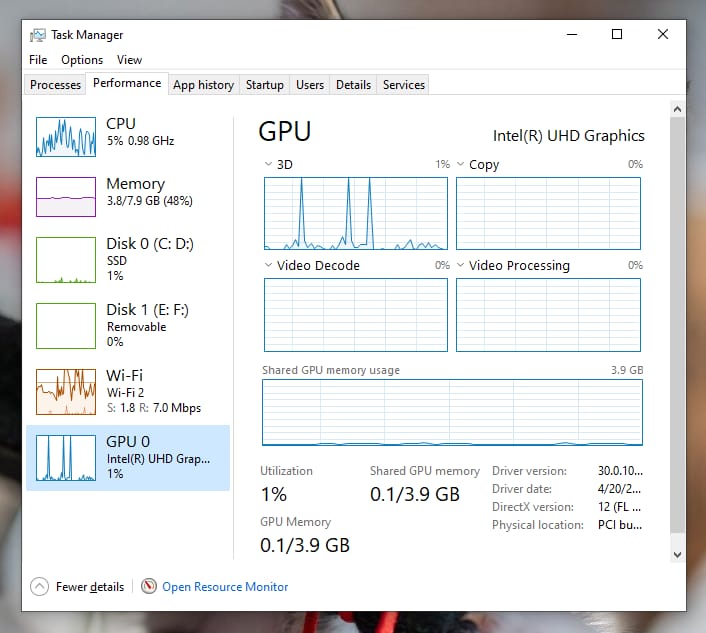Viewport: 706px width, 633px height.
Task: Click the Physical location value PCI bu...
Action: click(620, 524)
